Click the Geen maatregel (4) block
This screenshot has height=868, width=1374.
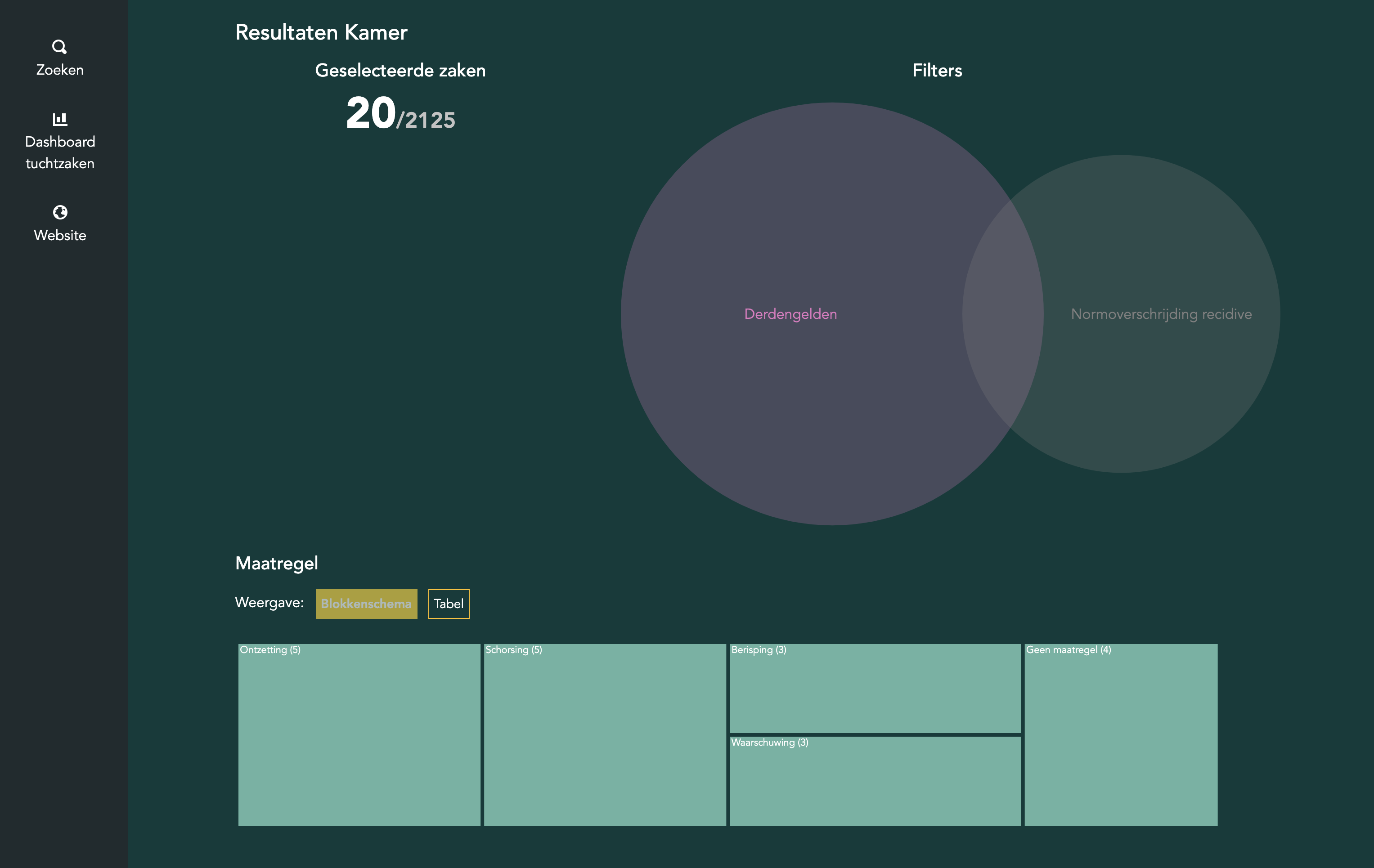pos(1121,734)
